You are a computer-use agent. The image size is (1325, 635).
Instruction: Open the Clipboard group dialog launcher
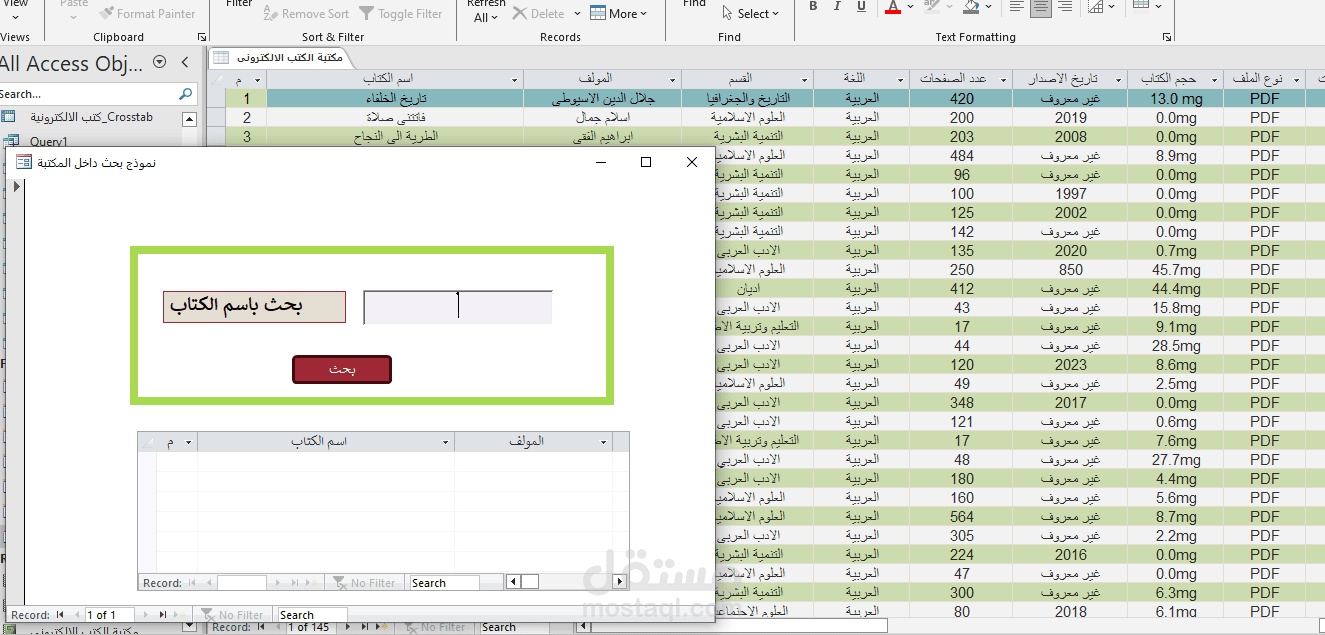point(202,37)
